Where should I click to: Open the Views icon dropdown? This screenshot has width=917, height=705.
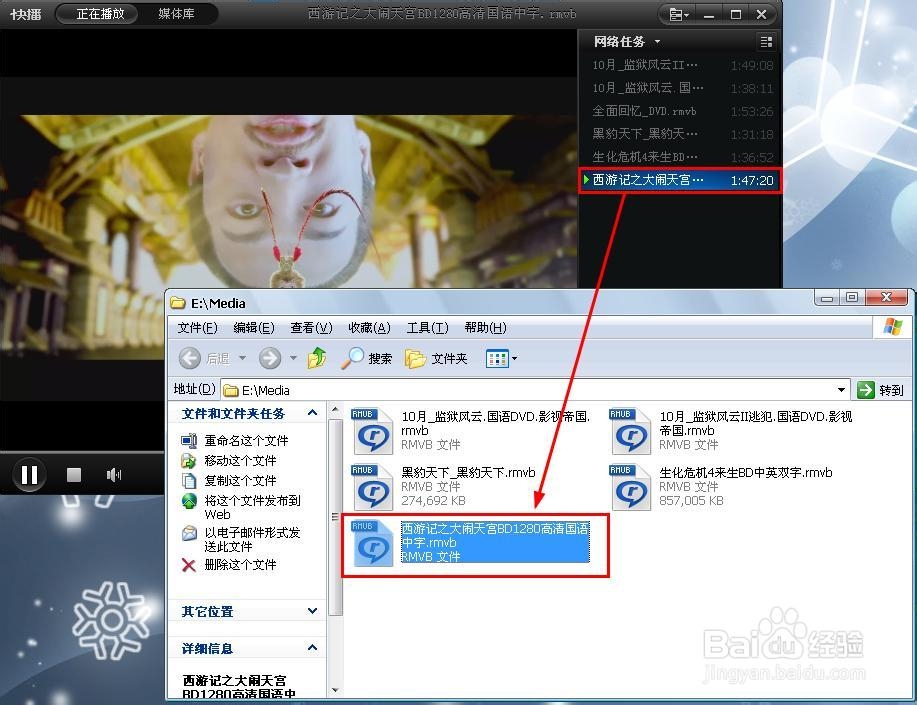click(501, 358)
